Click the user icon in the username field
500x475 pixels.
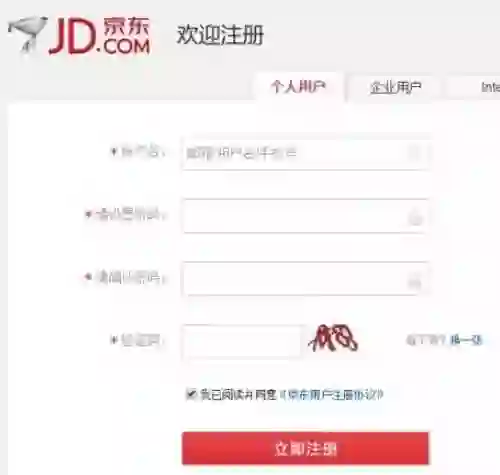pyautogui.click(x=415, y=154)
